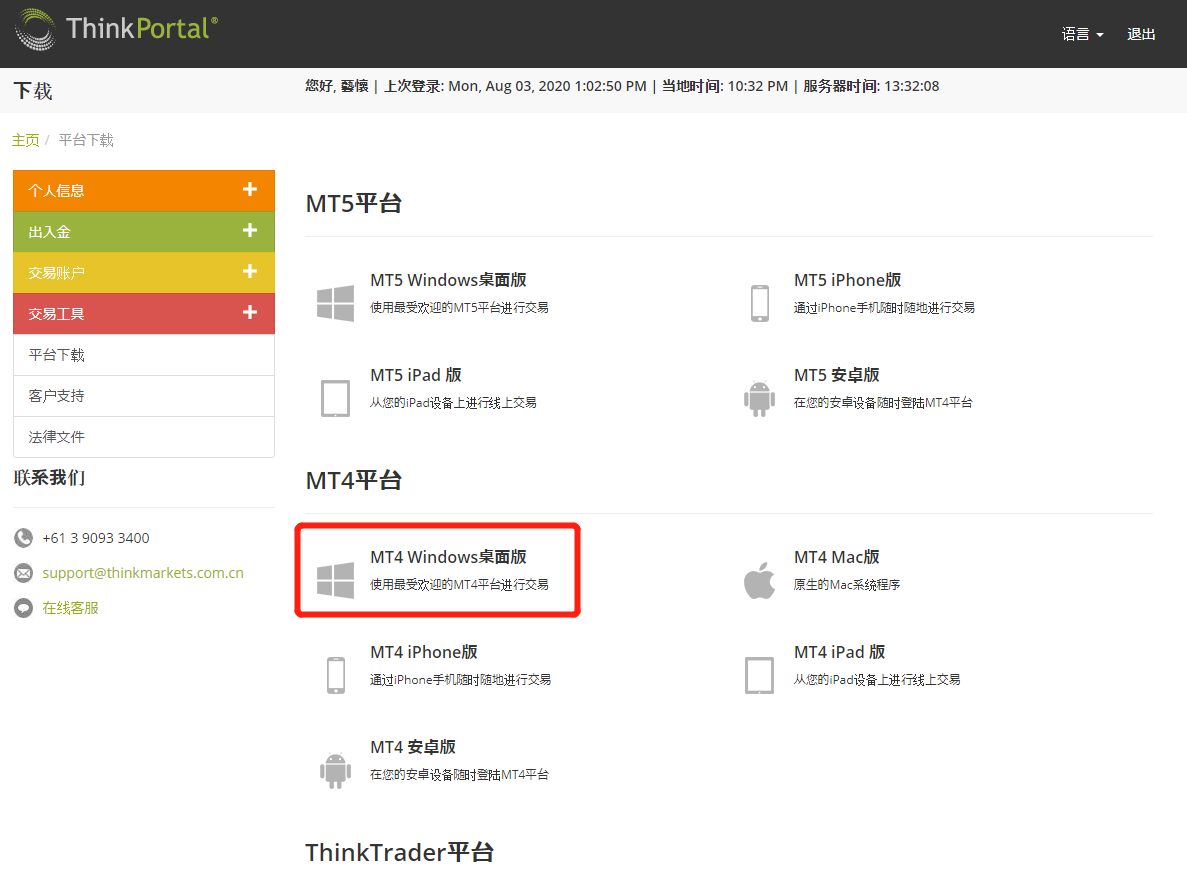Viewport: 1187px width, 874px height.
Task: Click the MT4 iPhone phone icon
Action: 335,675
